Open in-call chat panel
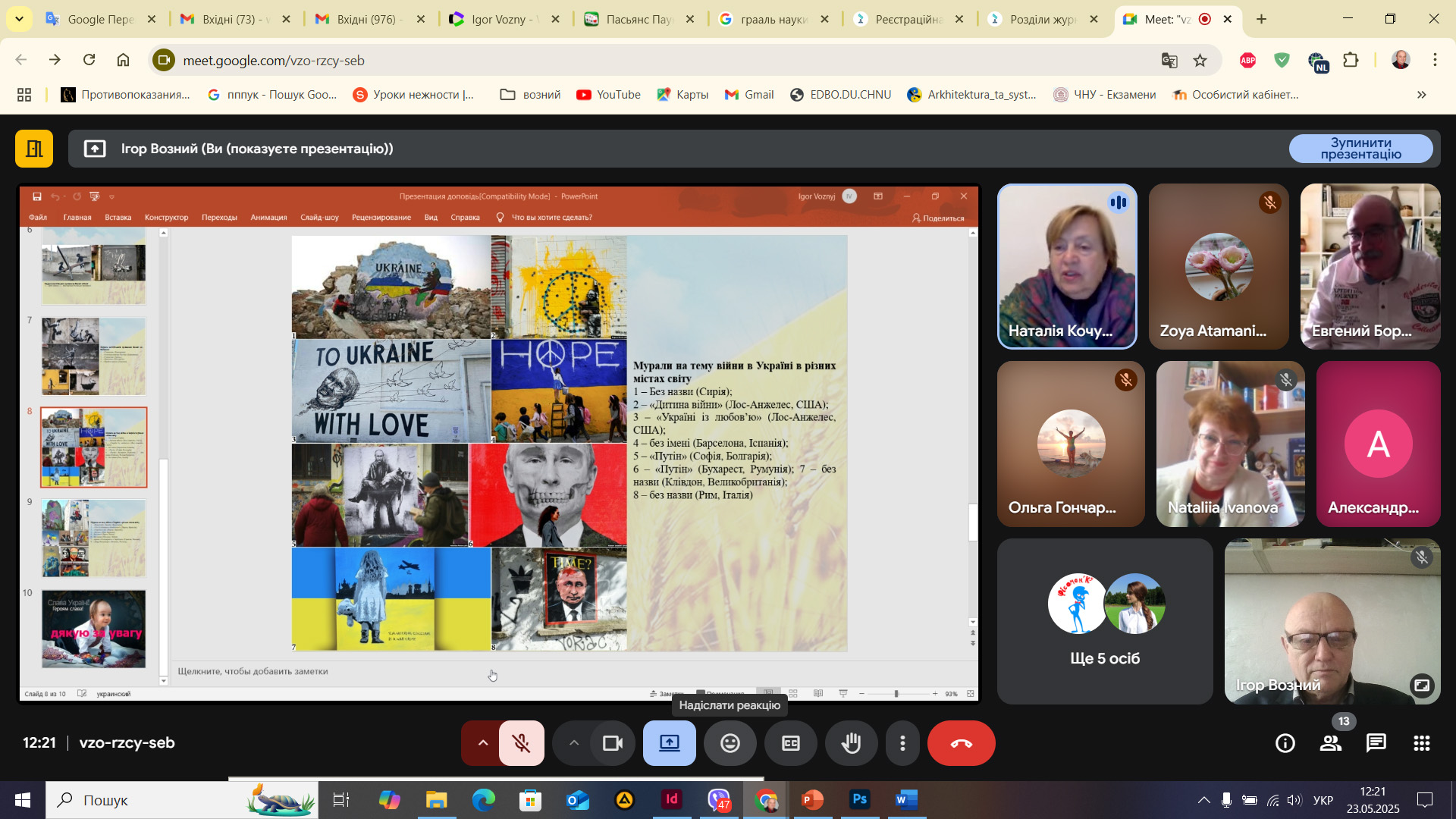Image resolution: width=1456 pixels, height=819 pixels. 1376,743
